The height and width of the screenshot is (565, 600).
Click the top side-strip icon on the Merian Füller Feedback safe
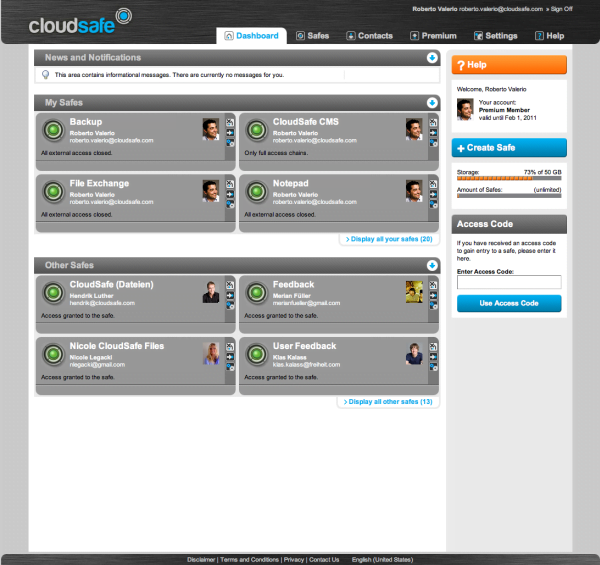433,285
